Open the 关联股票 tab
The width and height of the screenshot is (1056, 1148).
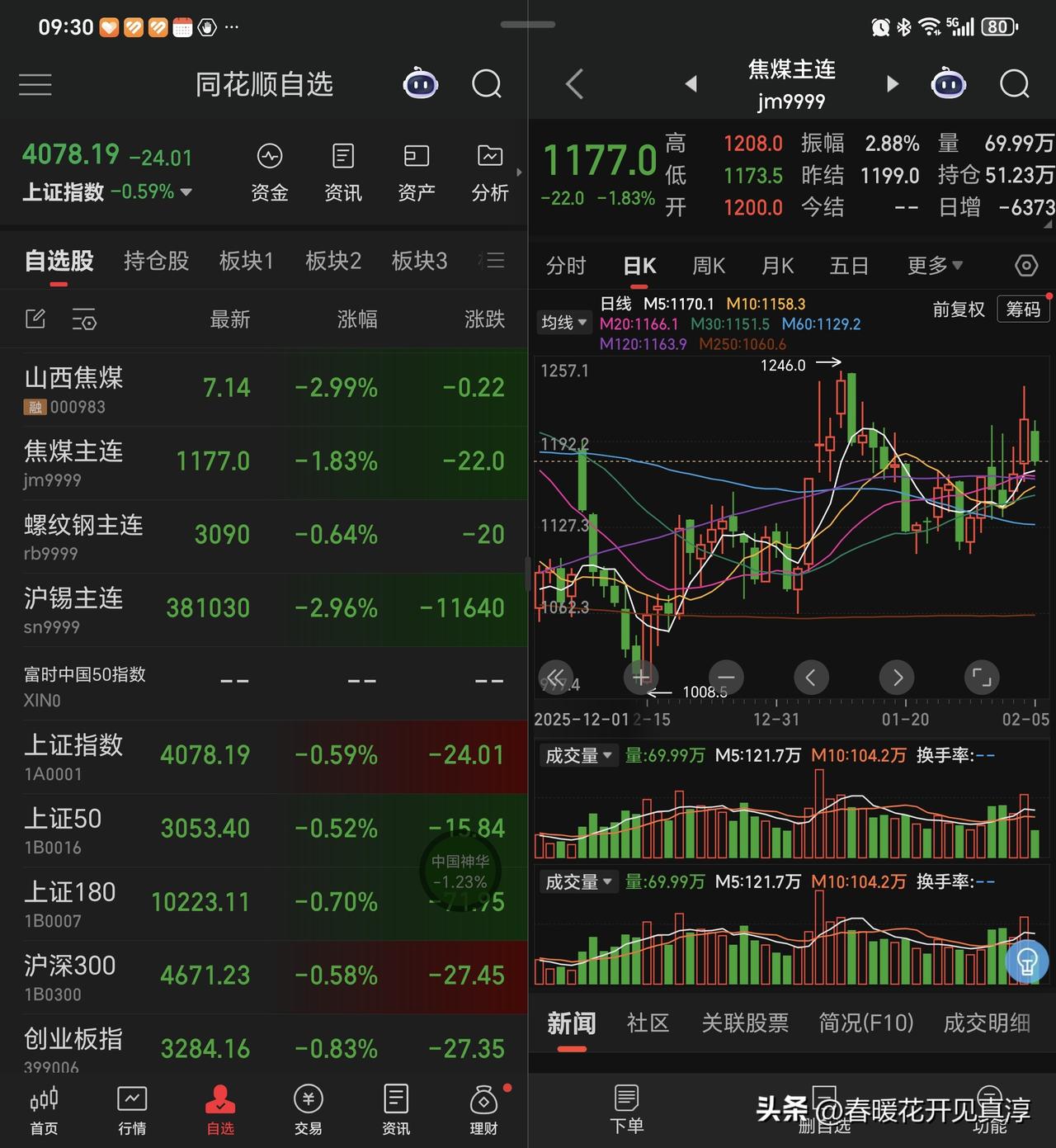coord(745,1023)
